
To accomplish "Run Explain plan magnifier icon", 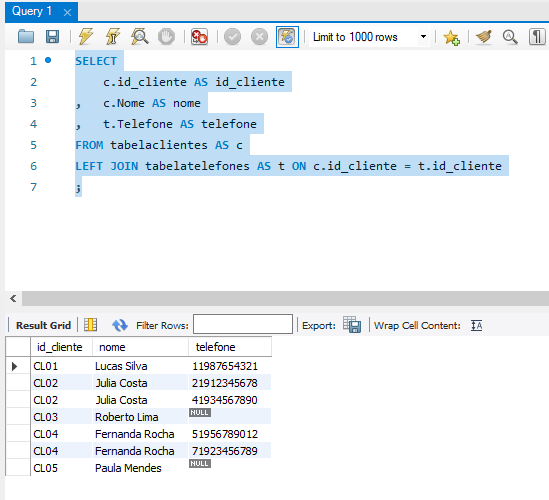I will point(139,36).
